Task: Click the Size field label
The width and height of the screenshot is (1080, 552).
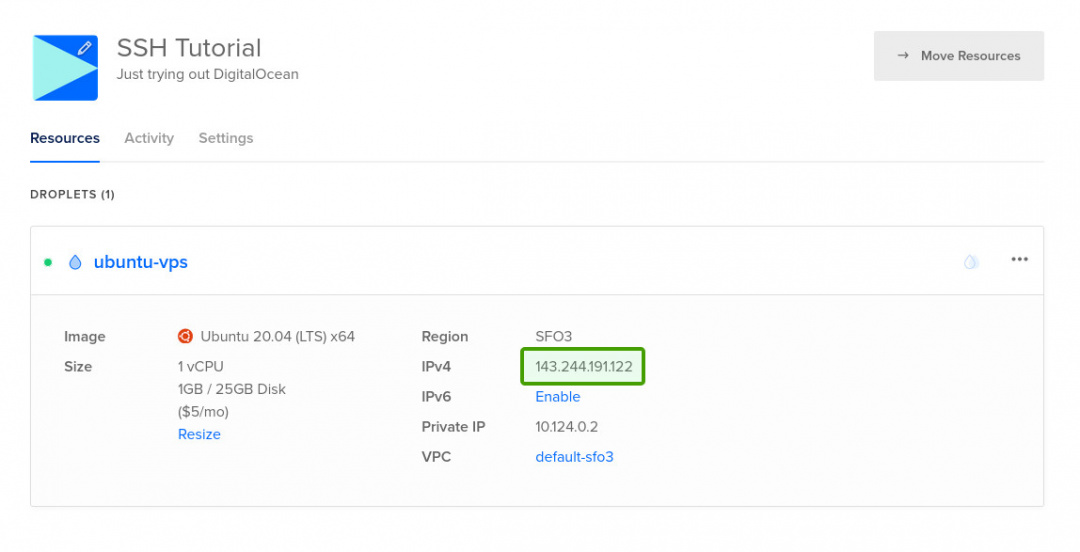Action: pyautogui.click(x=78, y=367)
